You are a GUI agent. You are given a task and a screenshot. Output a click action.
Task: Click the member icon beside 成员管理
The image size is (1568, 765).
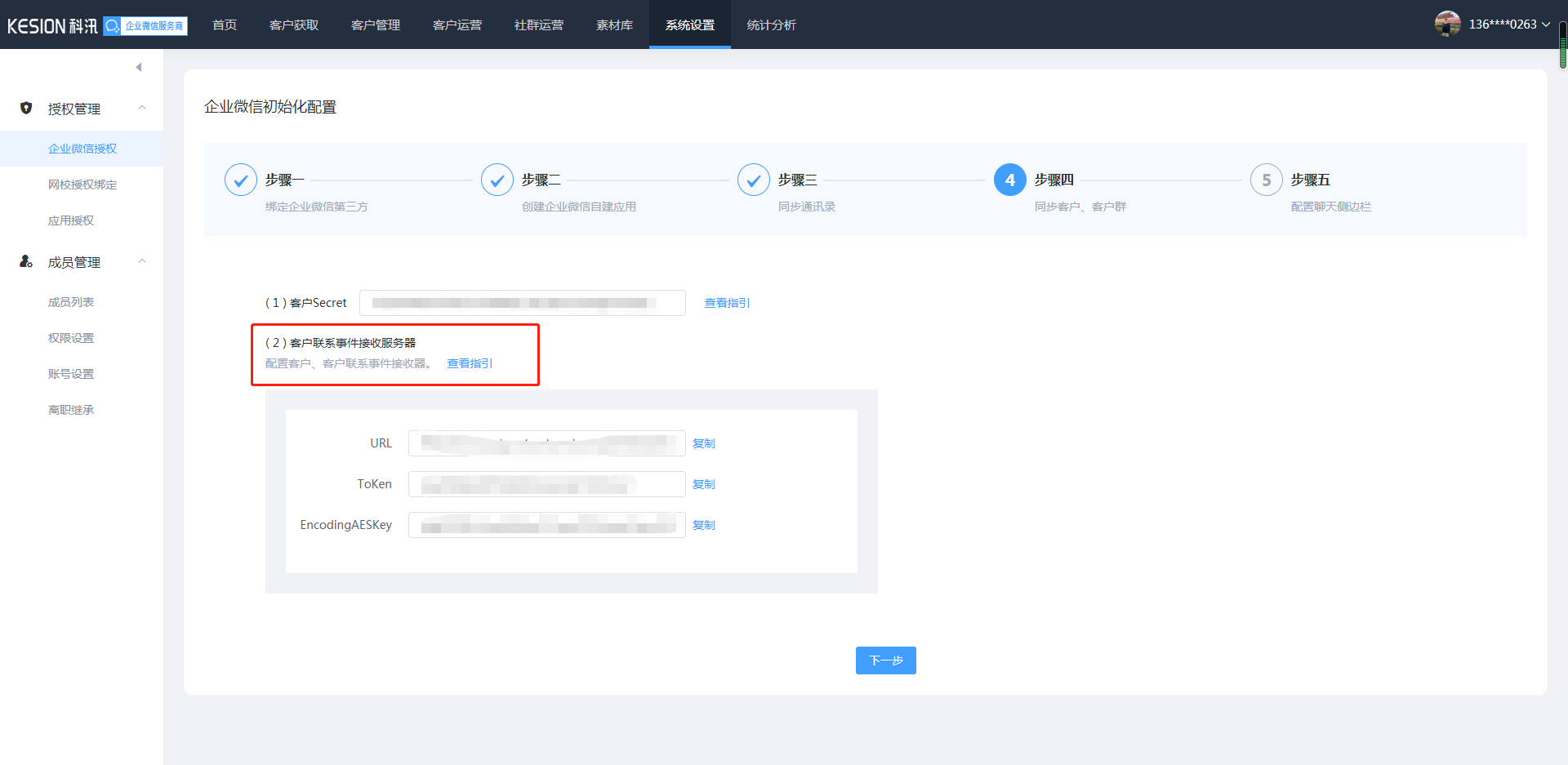(26, 261)
